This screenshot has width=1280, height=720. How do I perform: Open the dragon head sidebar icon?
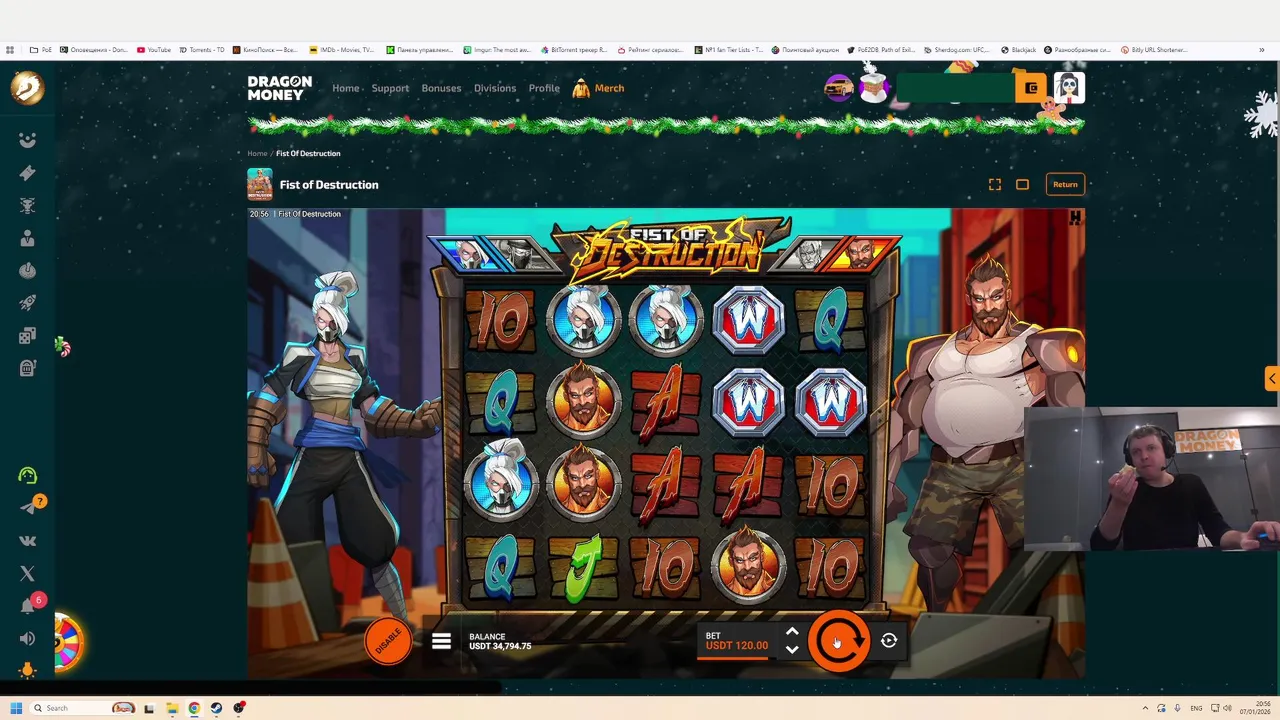[27, 205]
